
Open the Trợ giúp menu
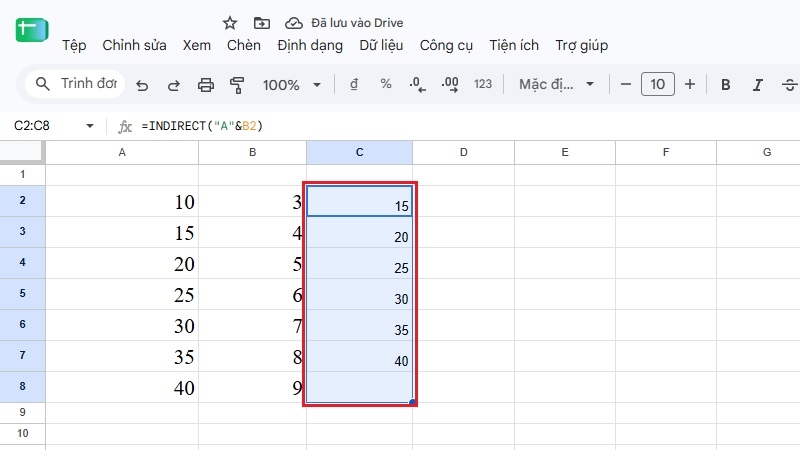582,45
